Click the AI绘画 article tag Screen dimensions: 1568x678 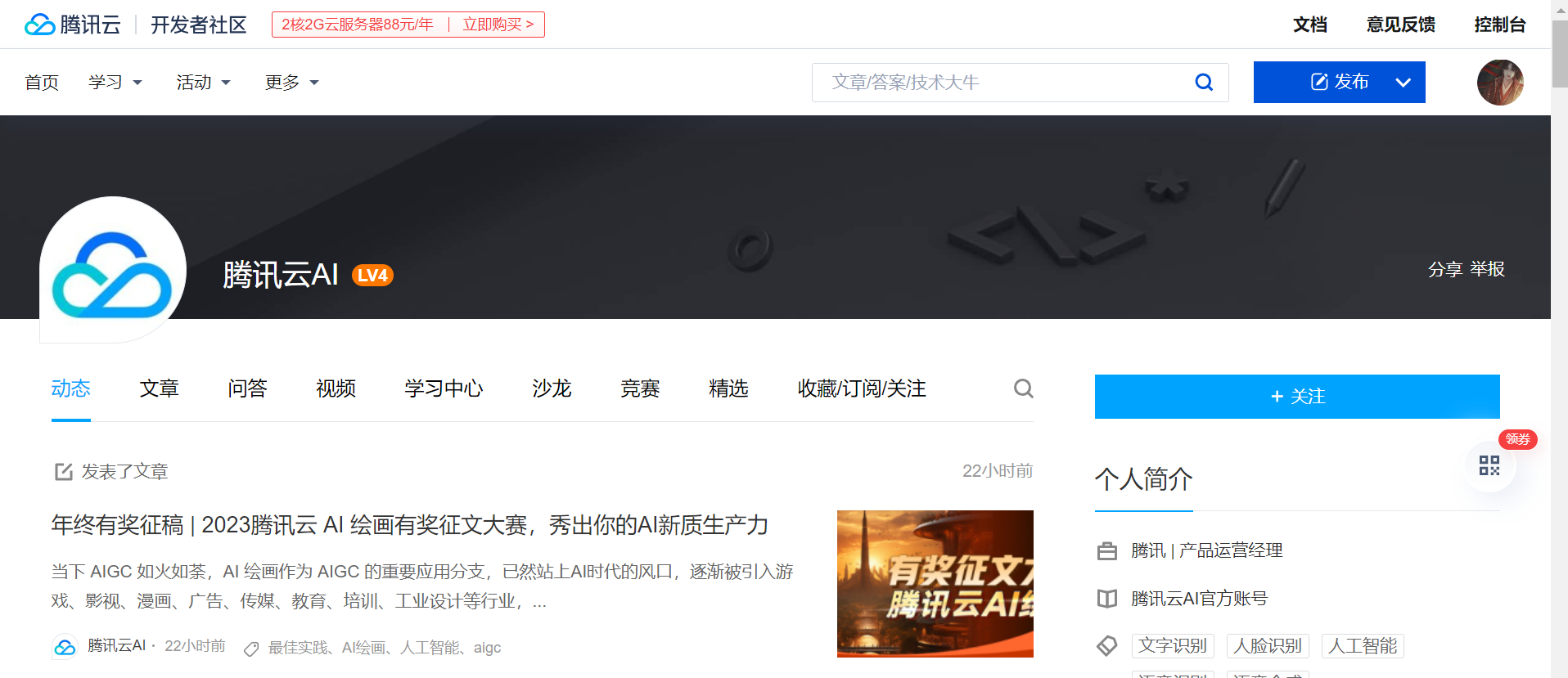tap(364, 648)
